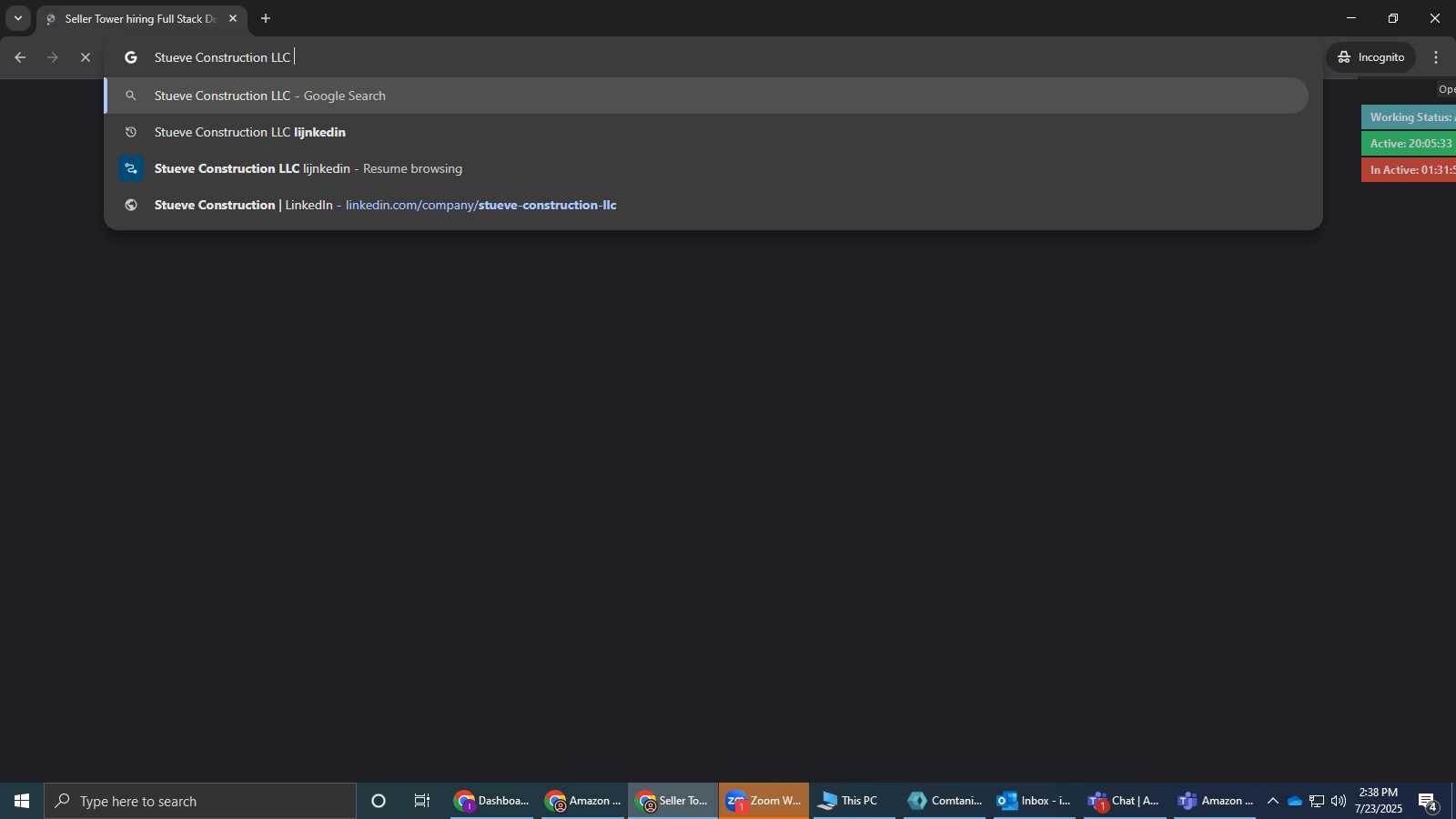Open a new tab with the plus button
This screenshot has height=819, width=1456.
pyautogui.click(x=266, y=18)
